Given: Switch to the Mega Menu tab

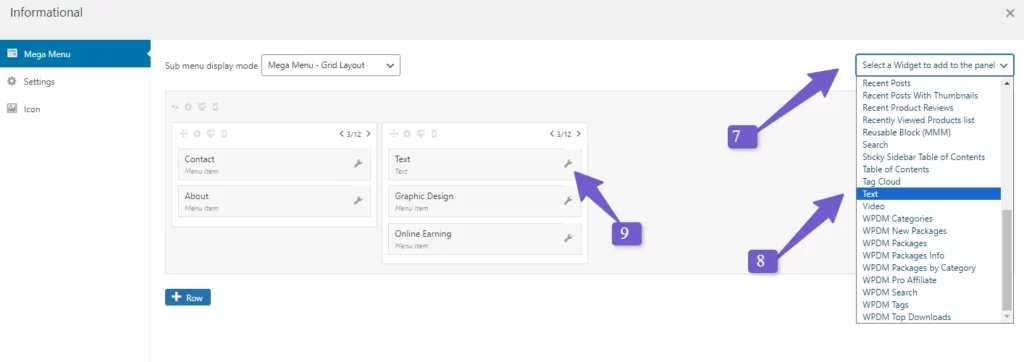Looking at the screenshot, I should (x=75, y=54).
